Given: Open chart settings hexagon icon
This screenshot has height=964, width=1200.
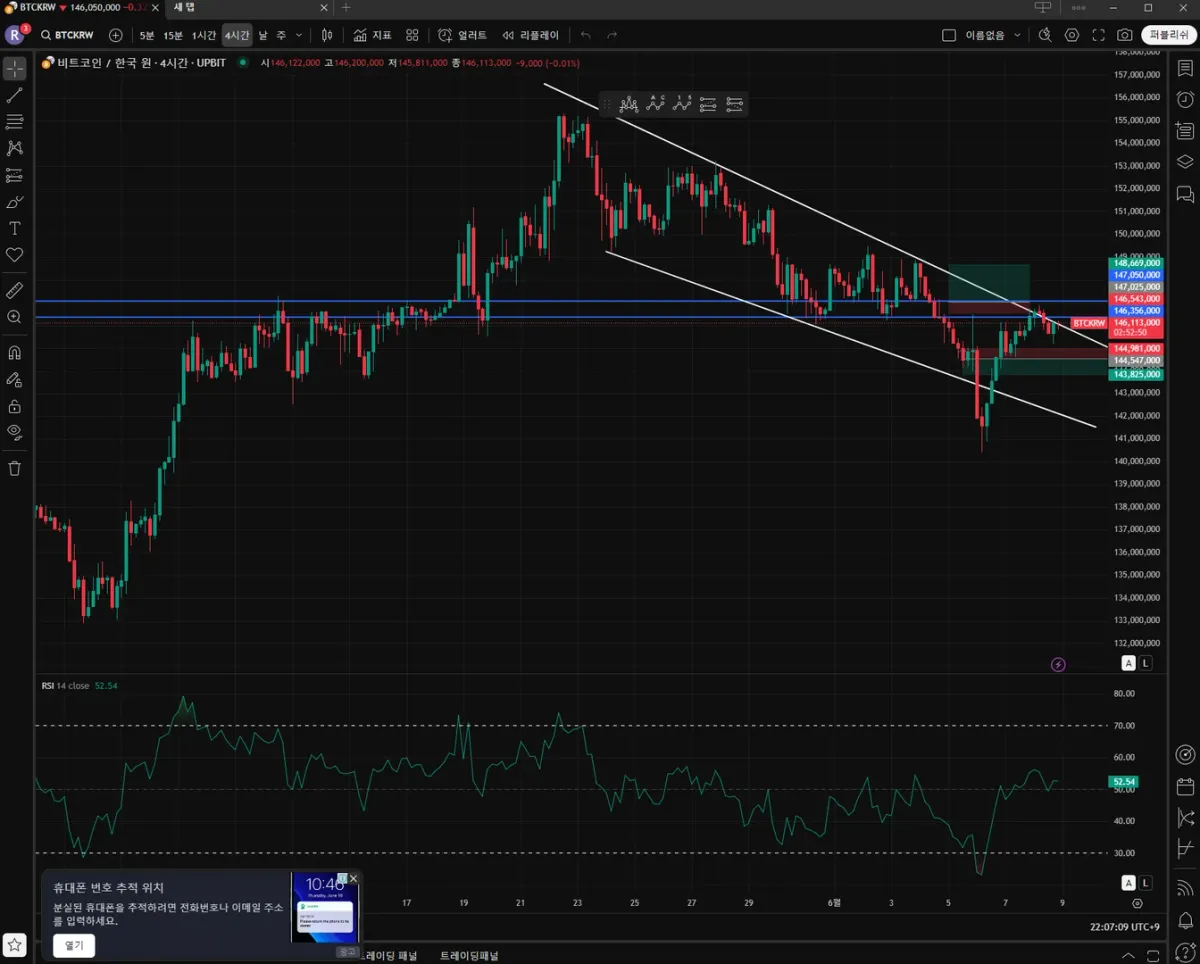Looking at the screenshot, I should coord(1072,35).
